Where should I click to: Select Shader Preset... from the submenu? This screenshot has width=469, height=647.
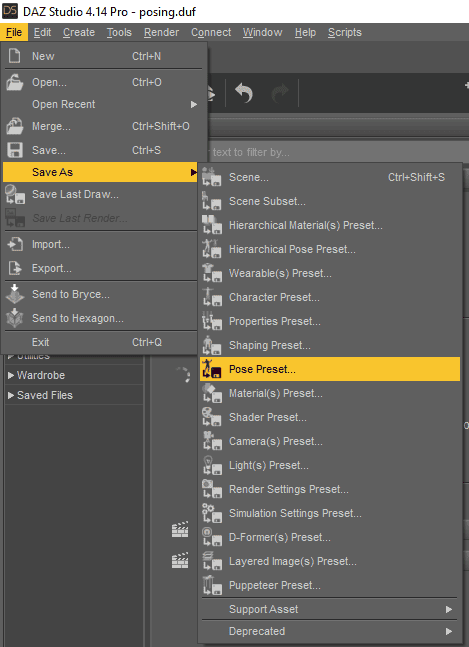click(330, 417)
